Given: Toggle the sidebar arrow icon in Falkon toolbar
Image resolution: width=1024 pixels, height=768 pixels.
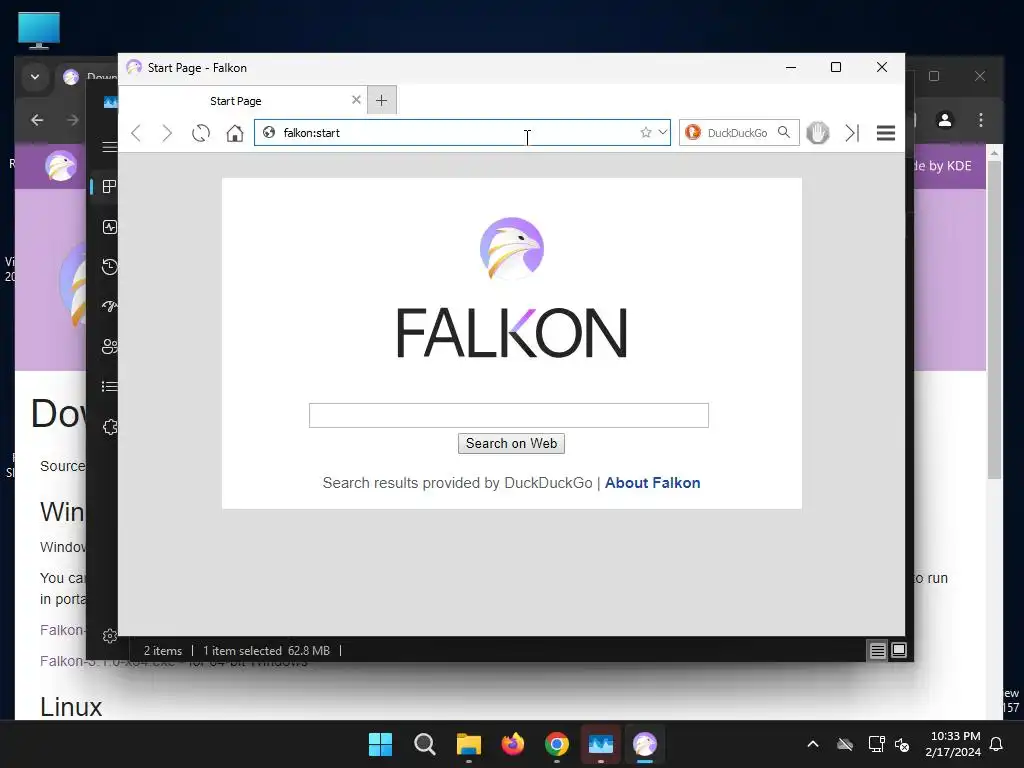Looking at the screenshot, I should pos(852,133).
